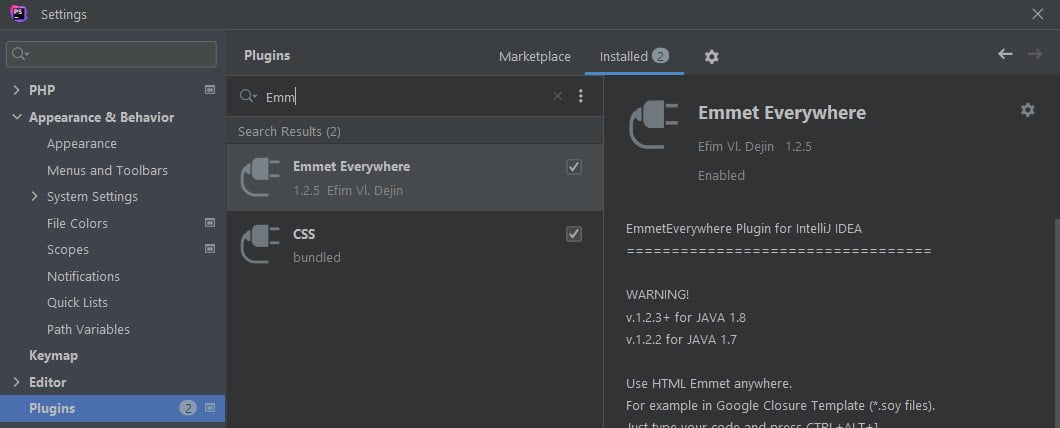Open Emmet Everywhere detail gear options

click(1027, 110)
